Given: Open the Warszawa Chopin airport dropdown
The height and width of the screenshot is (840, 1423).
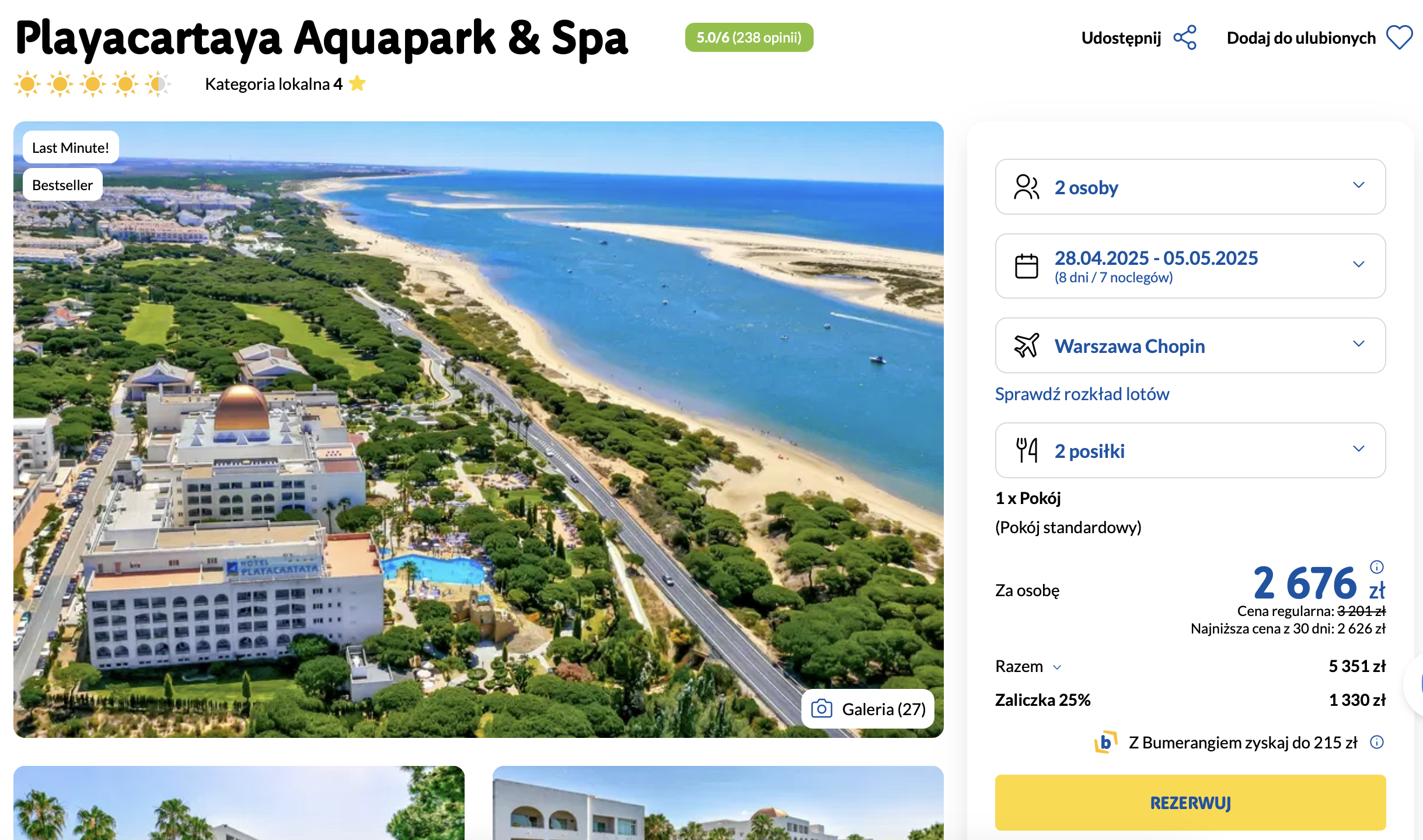Looking at the screenshot, I should [x=1190, y=345].
